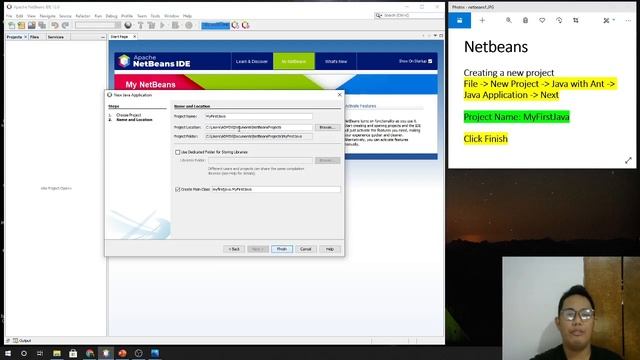Click the Zoom magnifier icon in Photos
Viewport: 640px width, 360px height.
point(509,20)
